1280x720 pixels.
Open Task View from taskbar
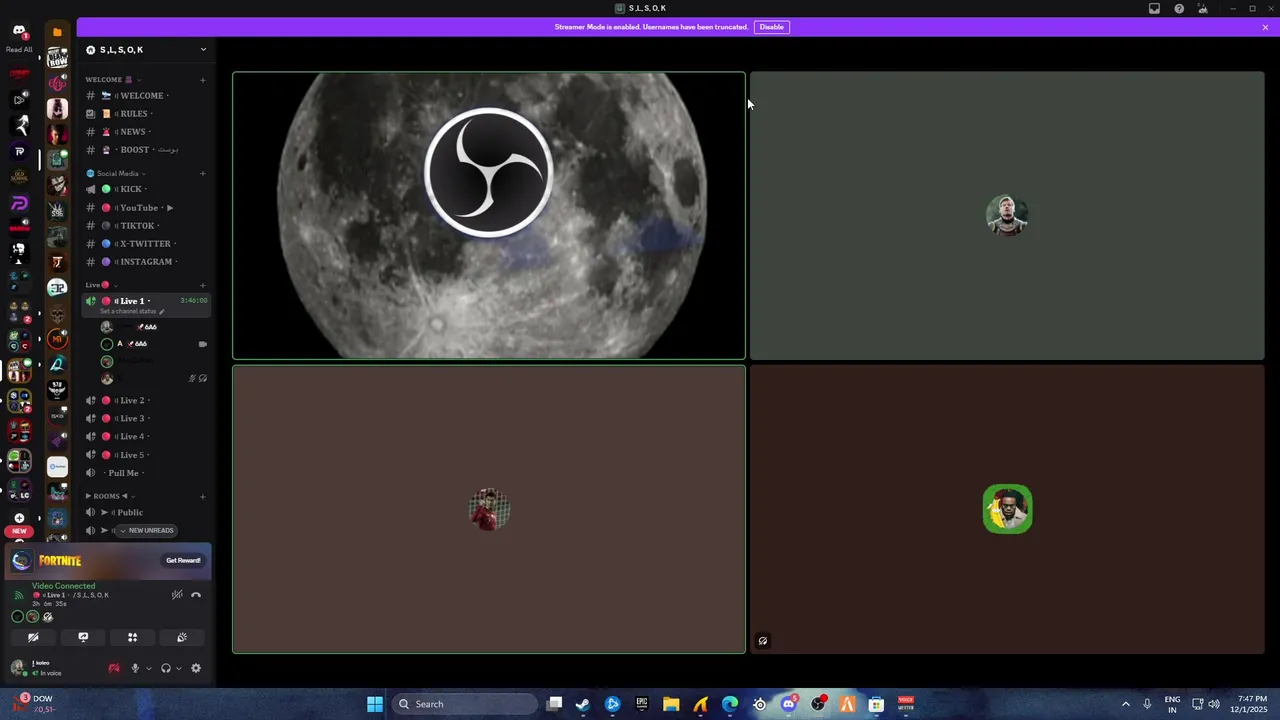[x=554, y=704]
